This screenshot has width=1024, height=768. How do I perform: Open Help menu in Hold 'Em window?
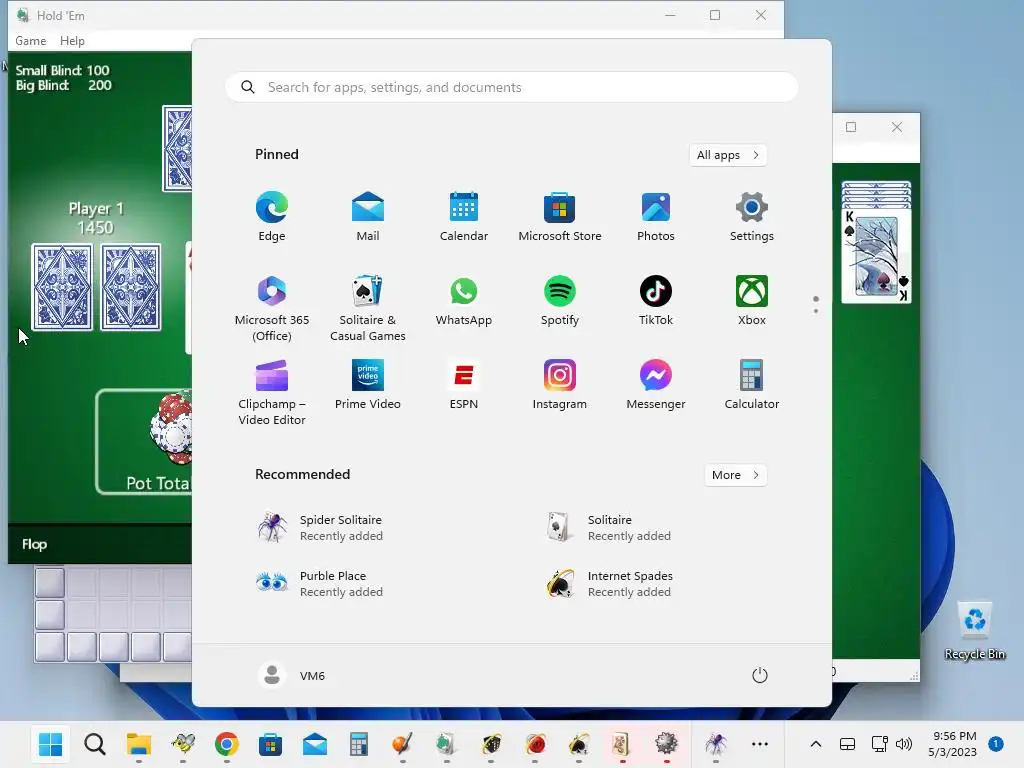tap(72, 40)
